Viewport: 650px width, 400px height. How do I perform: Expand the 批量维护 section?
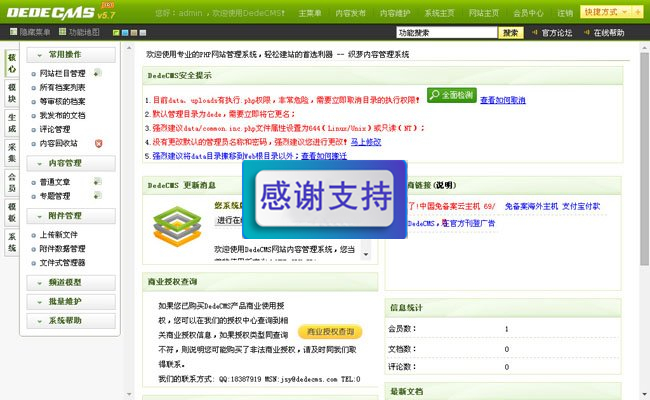tap(71, 302)
